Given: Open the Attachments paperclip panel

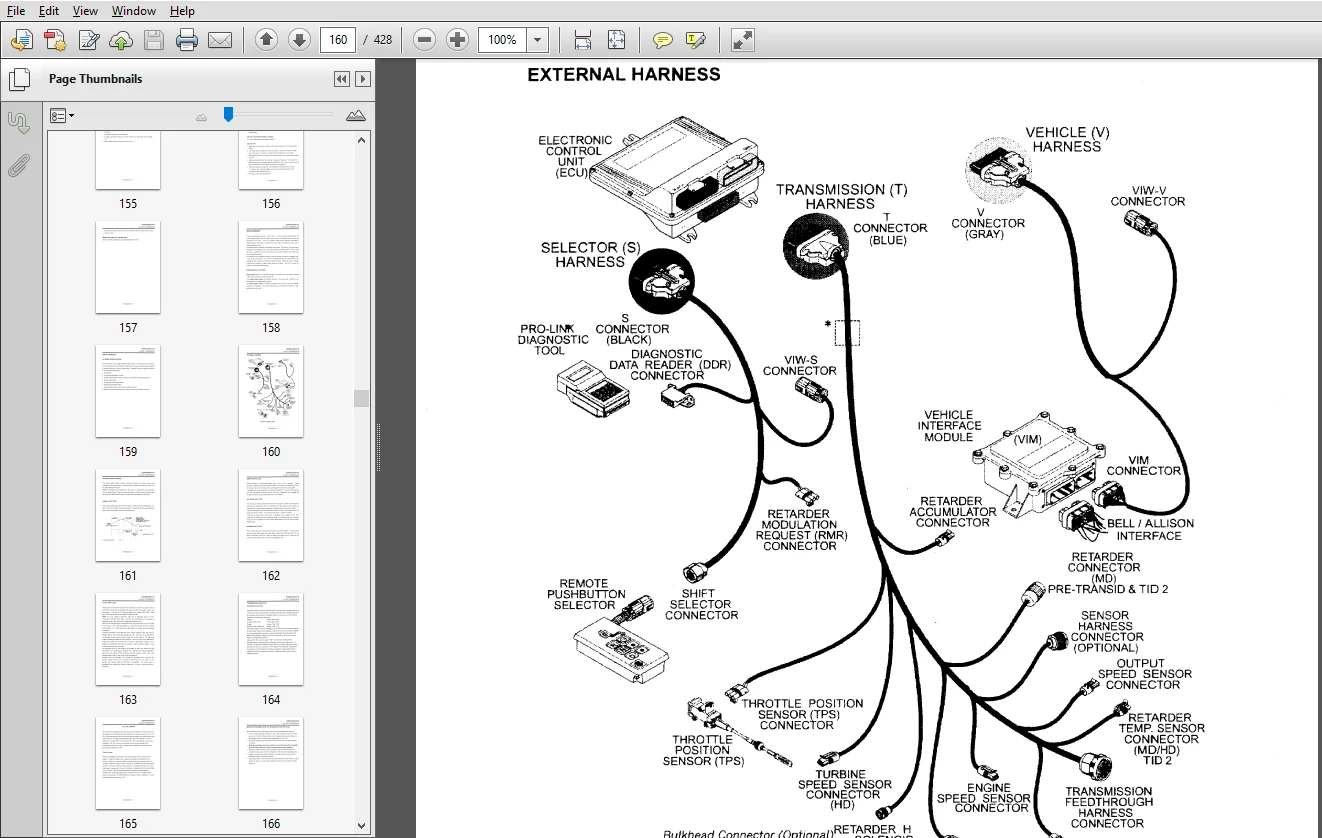Looking at the screenshot, I should (19, 166).
